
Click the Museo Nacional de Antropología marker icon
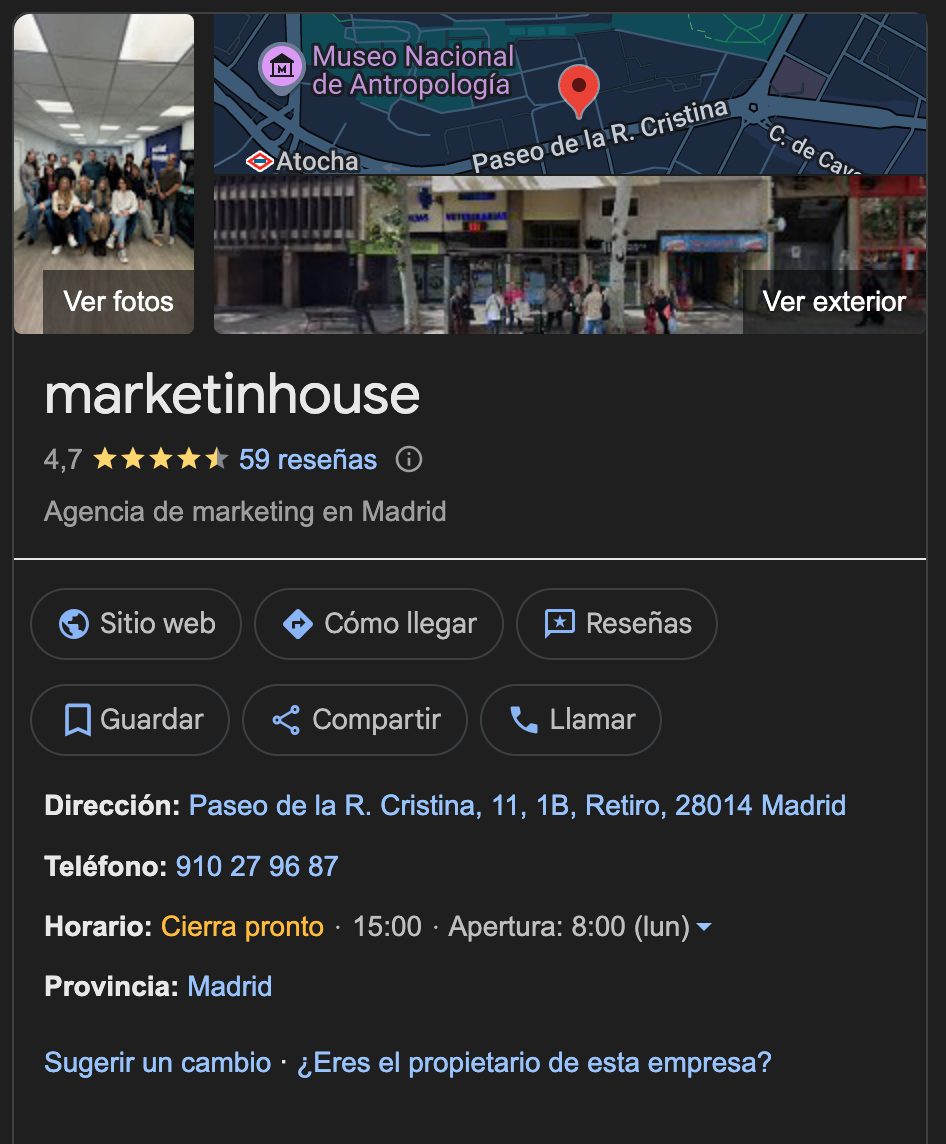point(282,67)
